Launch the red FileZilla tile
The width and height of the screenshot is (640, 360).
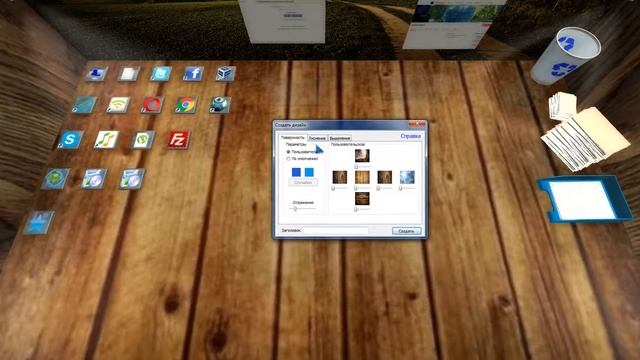point(178,140)
